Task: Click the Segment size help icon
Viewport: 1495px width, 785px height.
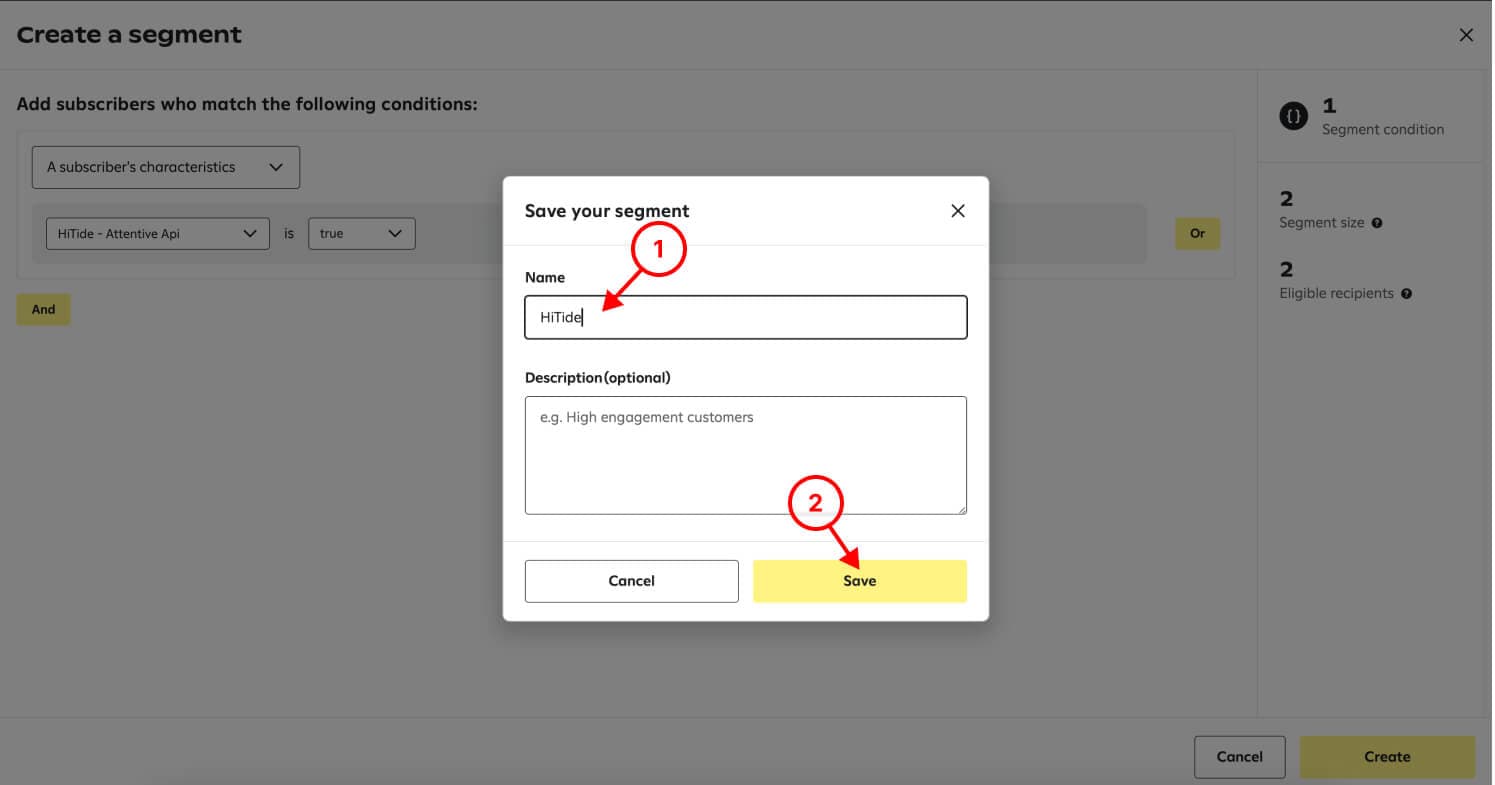Action: pyautogui.click(x=1377, y=223)
